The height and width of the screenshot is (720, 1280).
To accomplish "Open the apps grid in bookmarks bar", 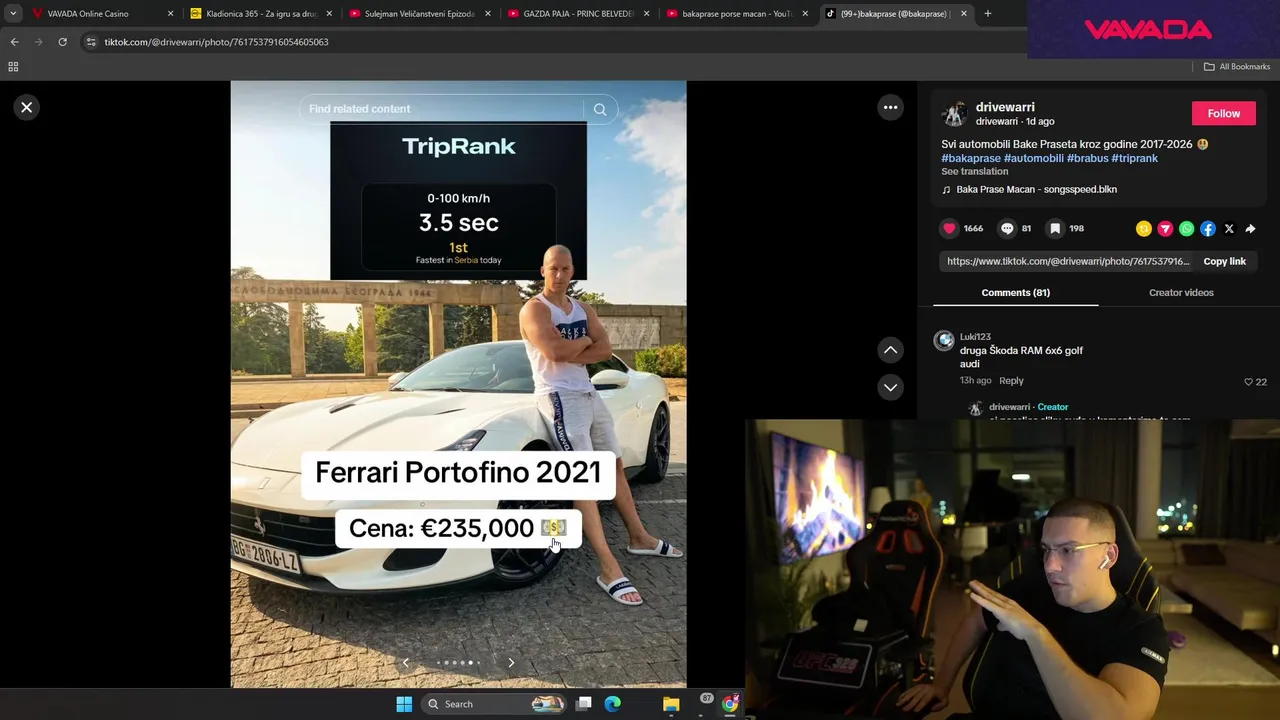I will (13, 67).
